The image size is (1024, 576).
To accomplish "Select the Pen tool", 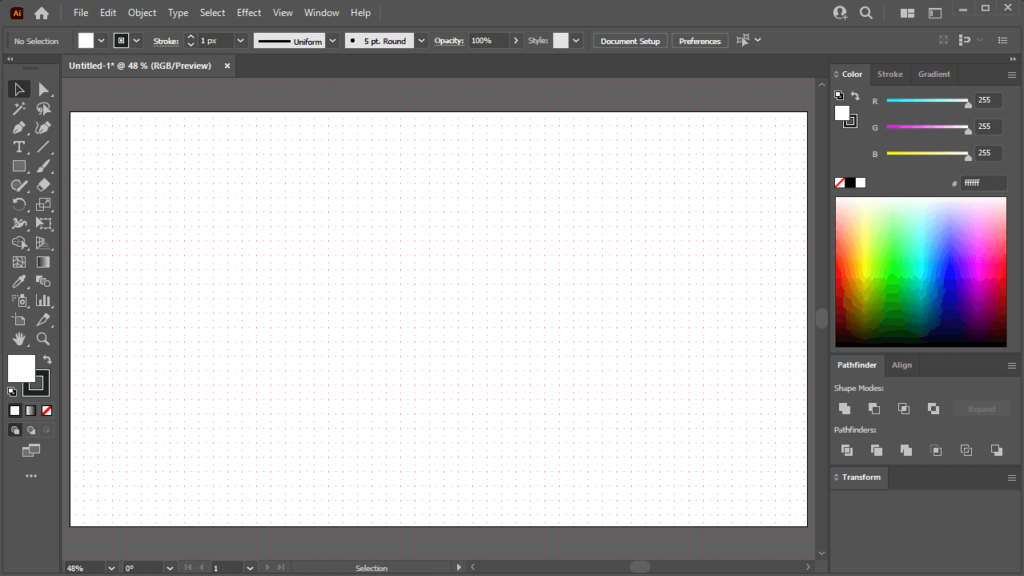I will tap(19, 127).
